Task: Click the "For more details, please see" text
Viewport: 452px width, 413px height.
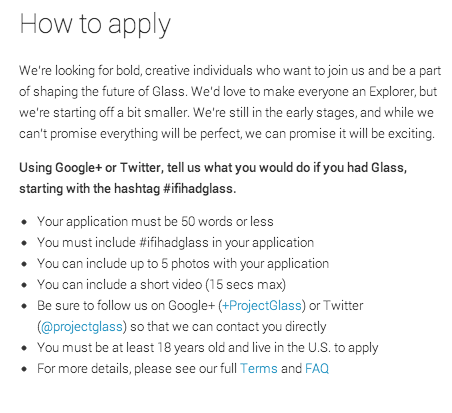Action: [x=137, y=369]
